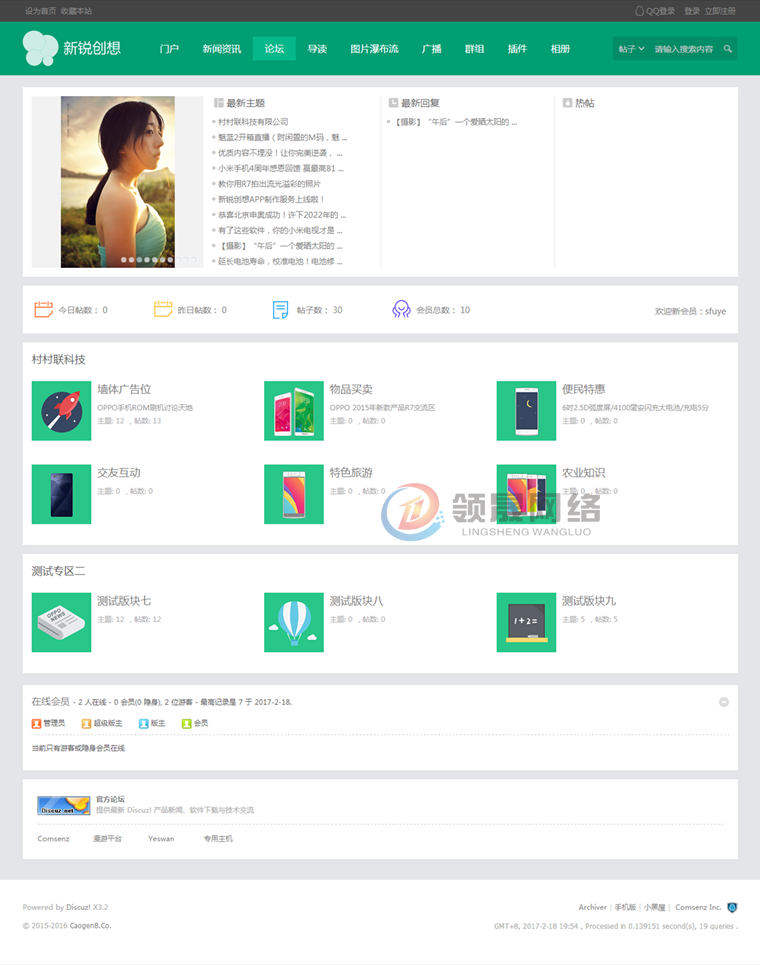Click the search magnifier icon
This screenshot has height=965, width=760.
click(x=727, y=49)
